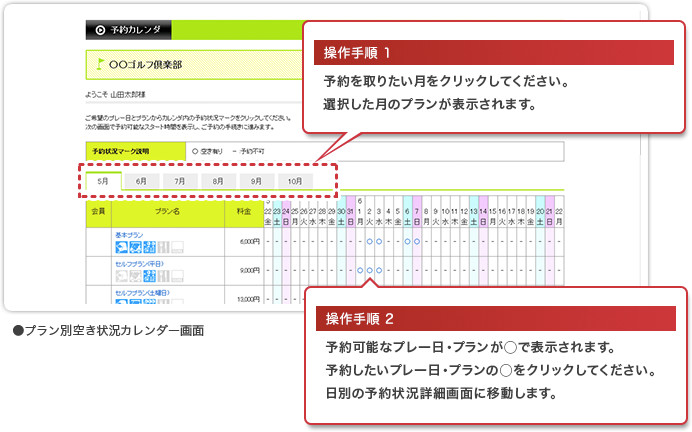Show plans for the 8月 tab
The height and width of the screenshot is (432, 692).
218,181
